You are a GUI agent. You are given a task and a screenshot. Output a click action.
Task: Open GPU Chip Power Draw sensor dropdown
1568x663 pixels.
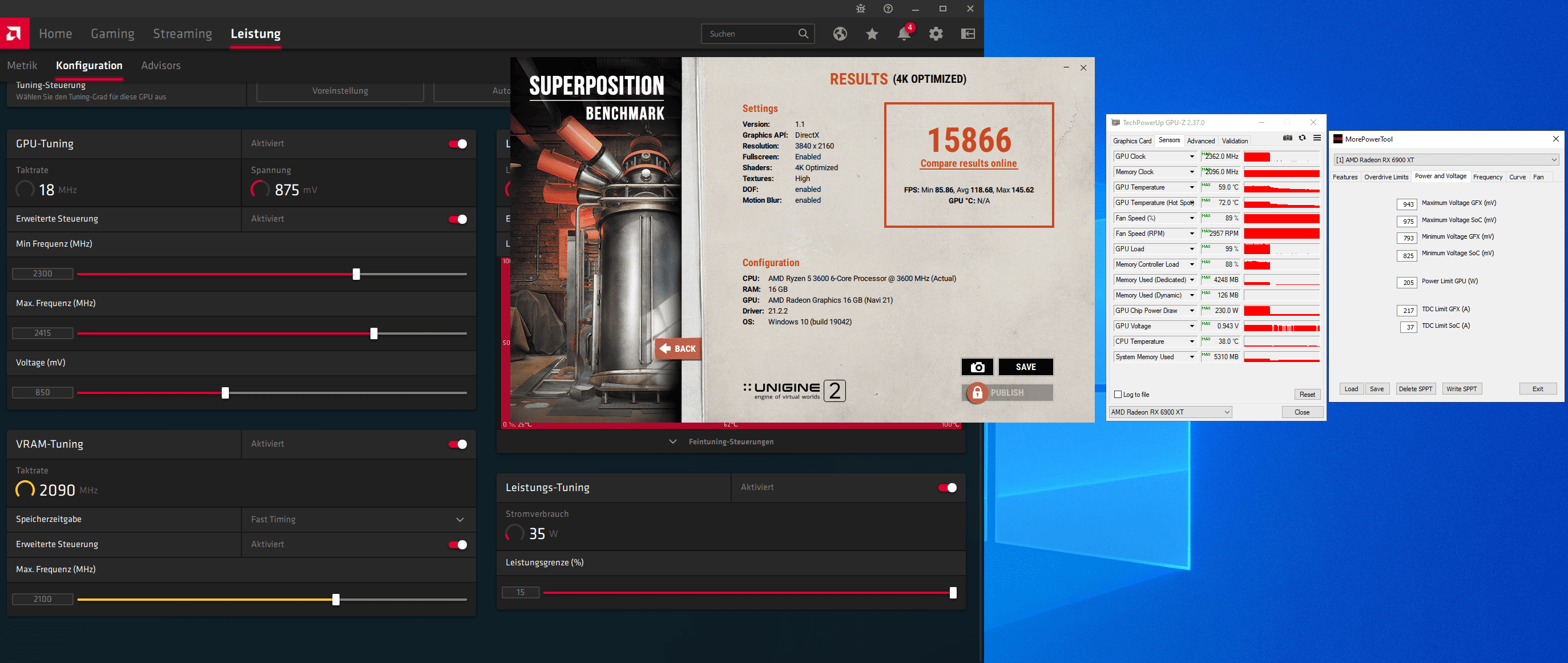(x=1192, y=311)
